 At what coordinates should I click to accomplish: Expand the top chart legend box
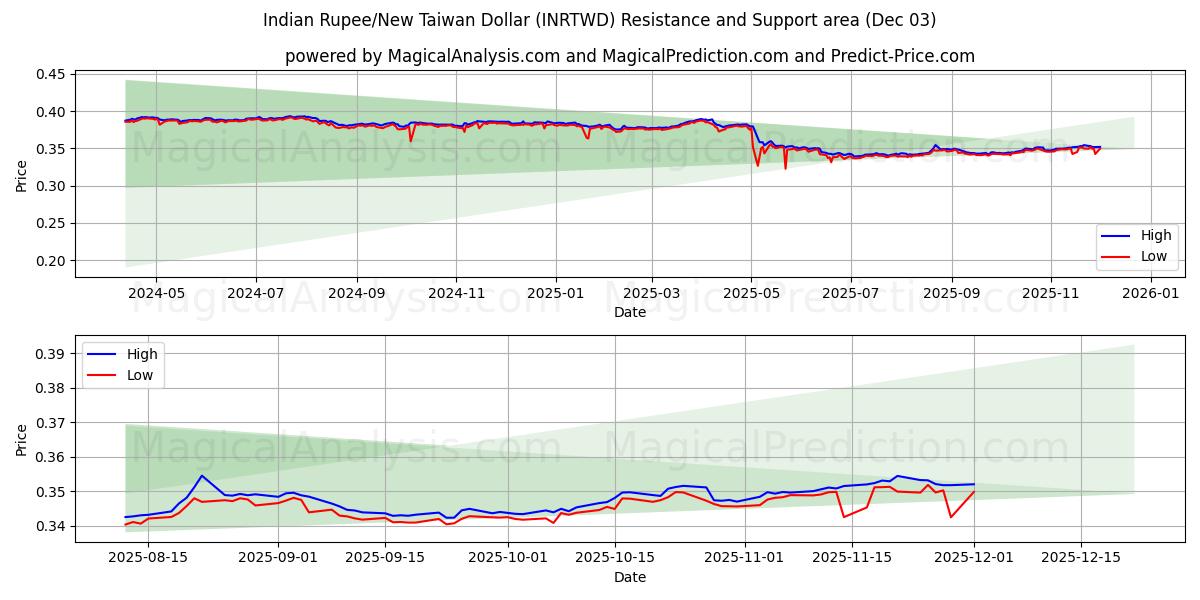click(x=1137, y=246)
